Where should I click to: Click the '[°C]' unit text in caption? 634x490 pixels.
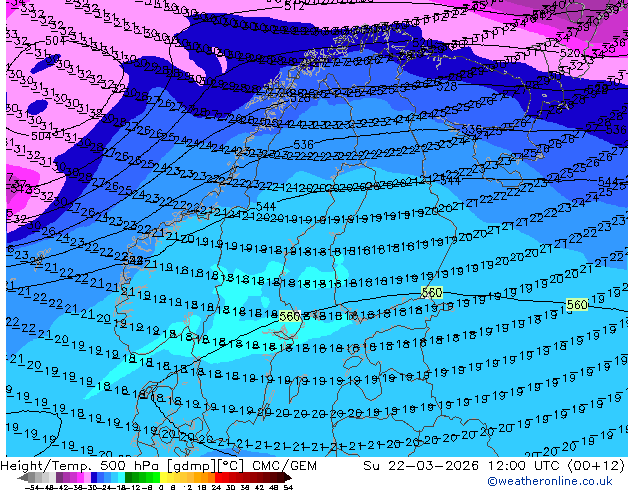tap(230, 466)
